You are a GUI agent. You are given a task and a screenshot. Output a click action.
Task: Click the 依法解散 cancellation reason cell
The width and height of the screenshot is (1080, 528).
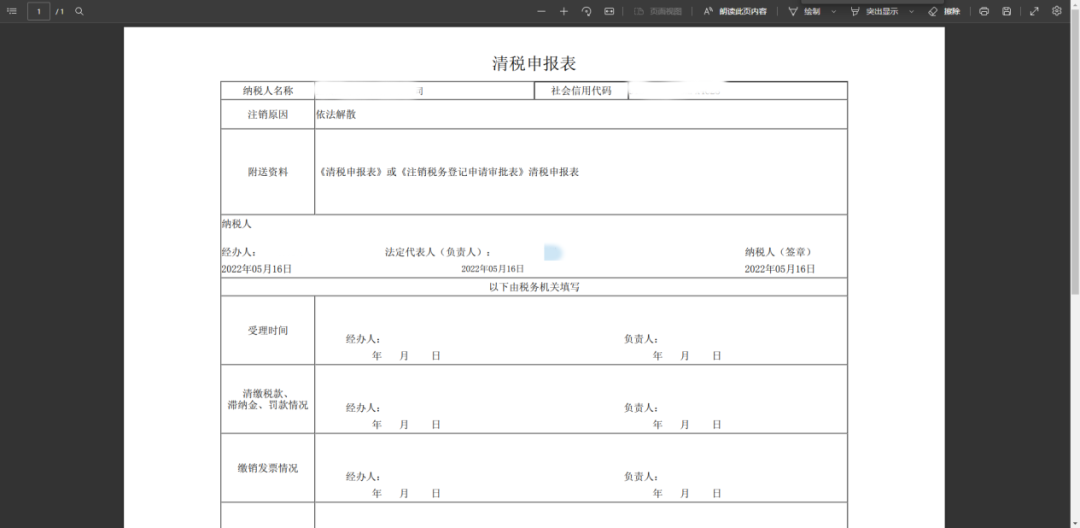point(336,114)
